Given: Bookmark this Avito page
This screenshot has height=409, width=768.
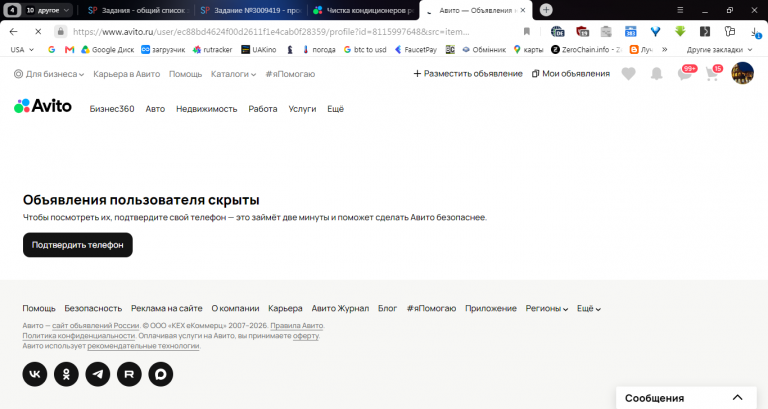Looking at the screenshot, I should pos(527,31).
